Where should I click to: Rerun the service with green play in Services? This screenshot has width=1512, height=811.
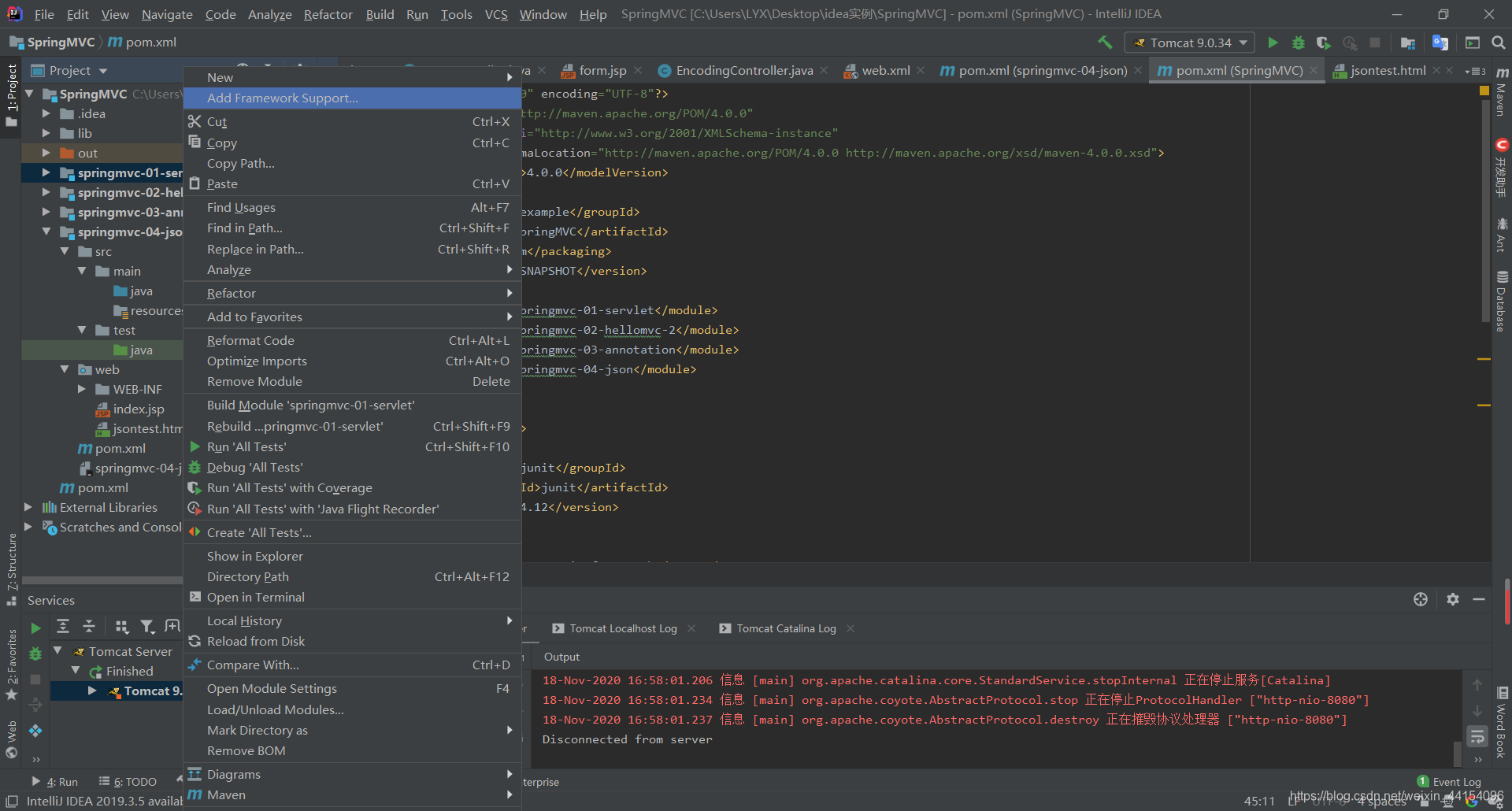pos(35,628)
